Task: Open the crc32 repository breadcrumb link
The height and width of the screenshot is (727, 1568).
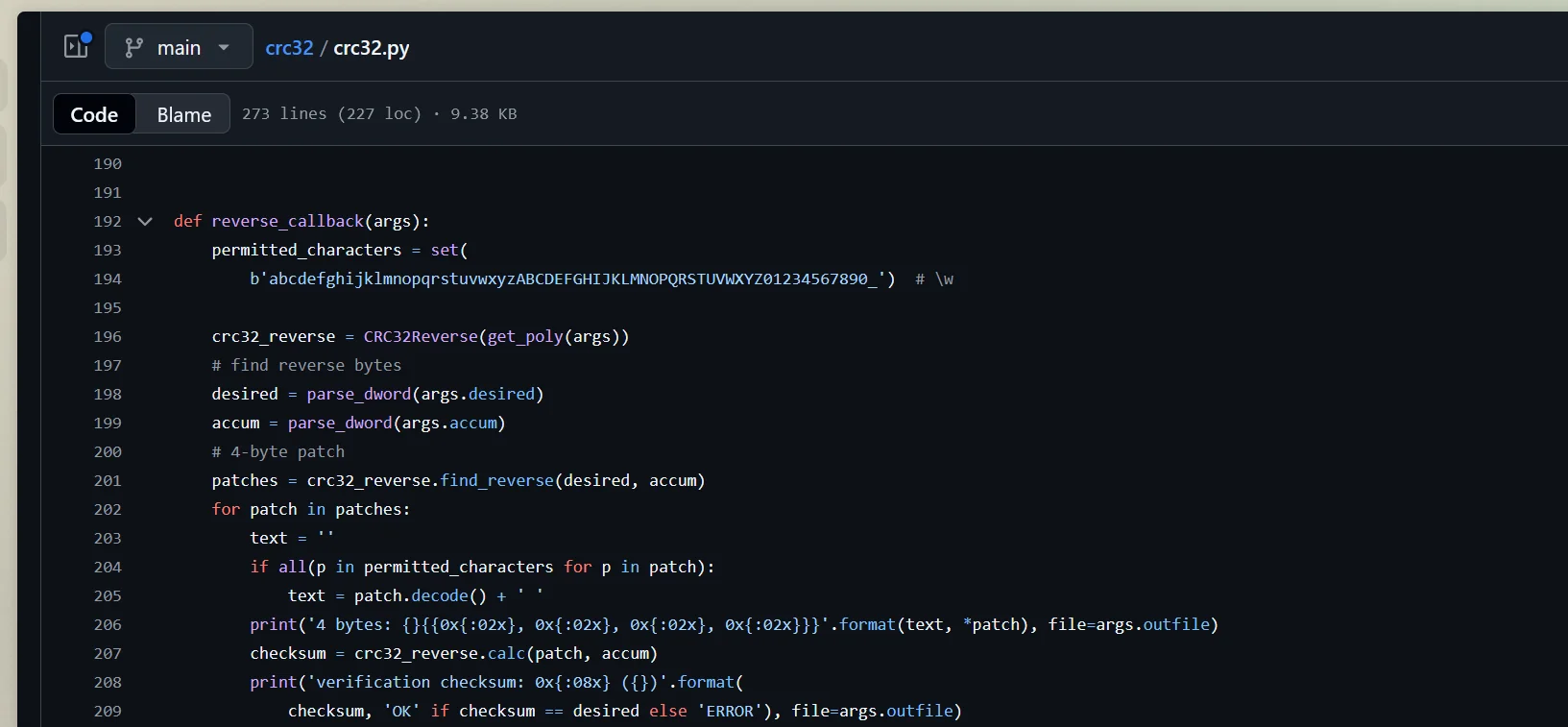Action: [x=289, y=48]
